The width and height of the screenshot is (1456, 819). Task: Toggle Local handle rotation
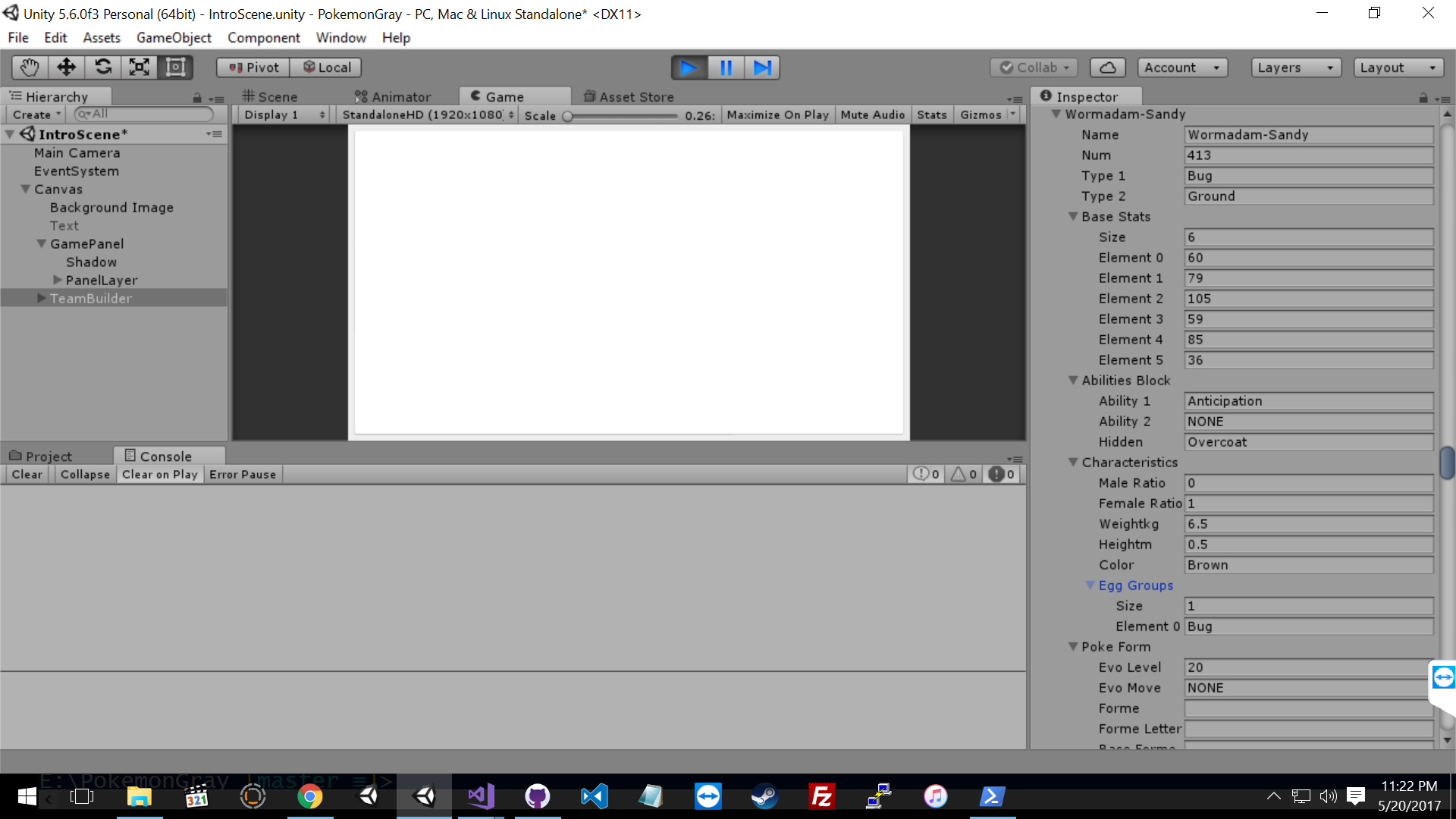[326, 67]
